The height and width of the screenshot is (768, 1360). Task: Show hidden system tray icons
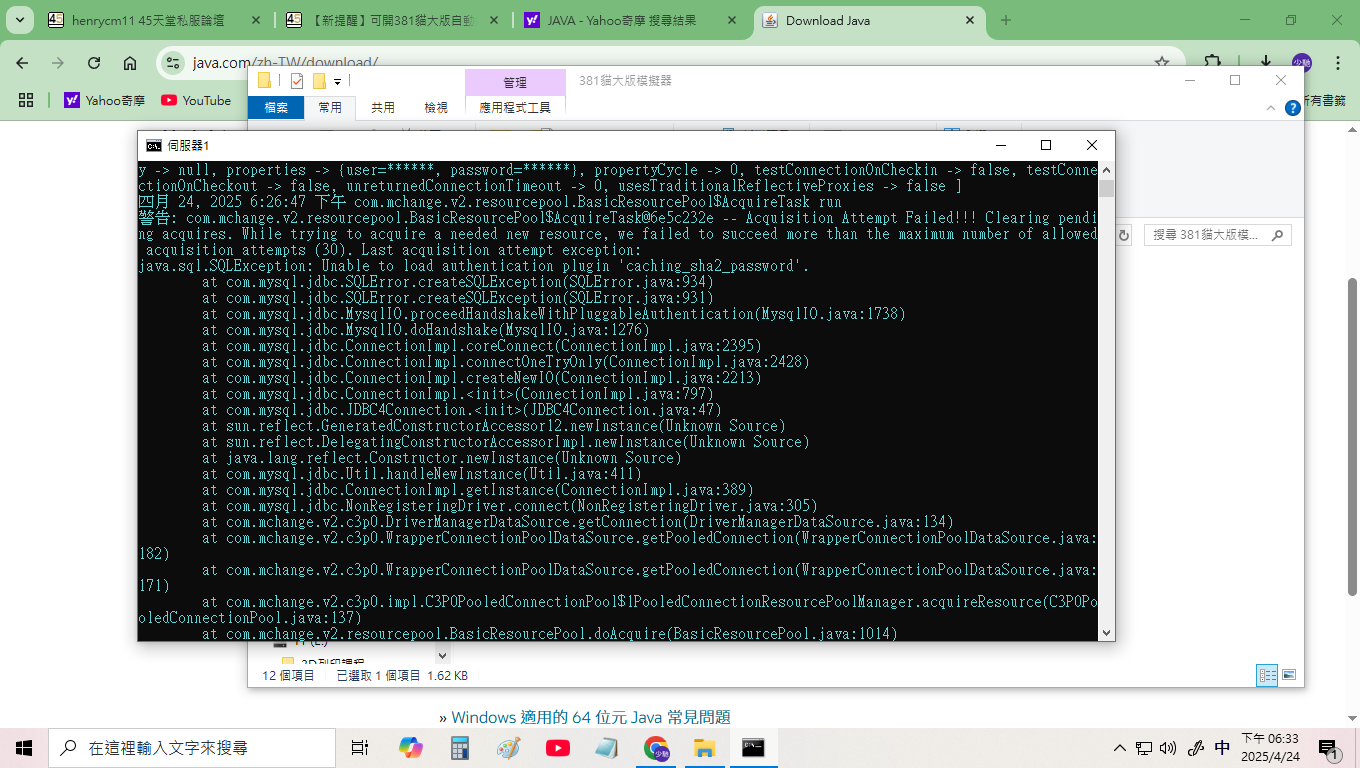(x=1120, y=748)
